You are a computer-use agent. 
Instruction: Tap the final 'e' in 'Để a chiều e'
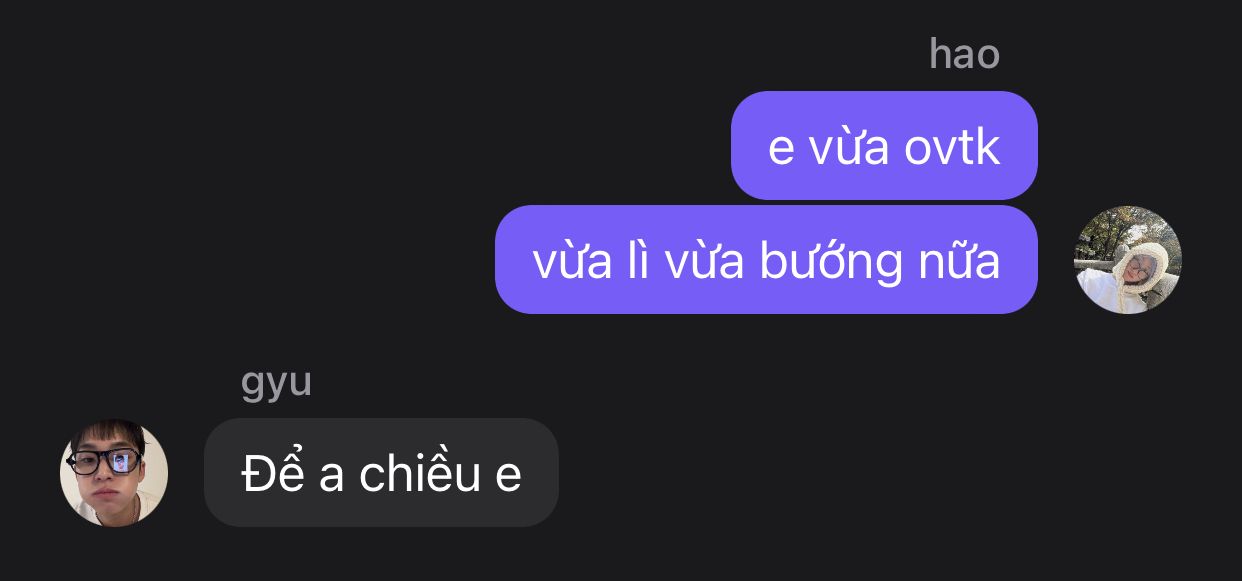pos(509,478)
